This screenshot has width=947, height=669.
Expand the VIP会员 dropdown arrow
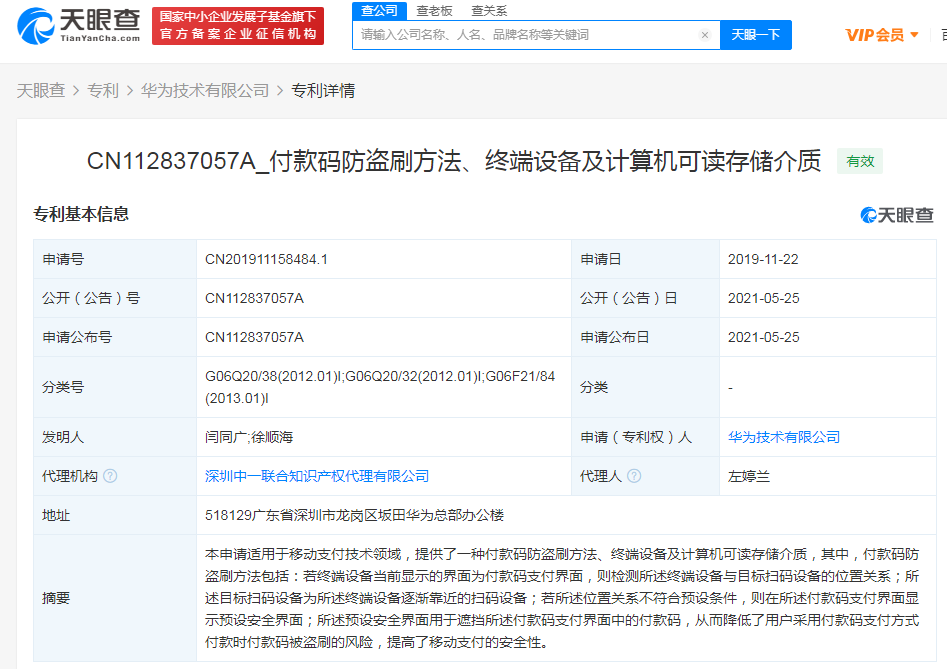click(913, 33)
